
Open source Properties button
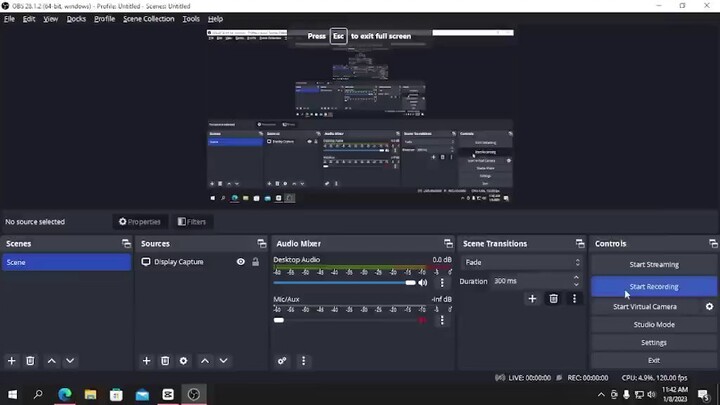pyautogui.click(x=140, y=222)
